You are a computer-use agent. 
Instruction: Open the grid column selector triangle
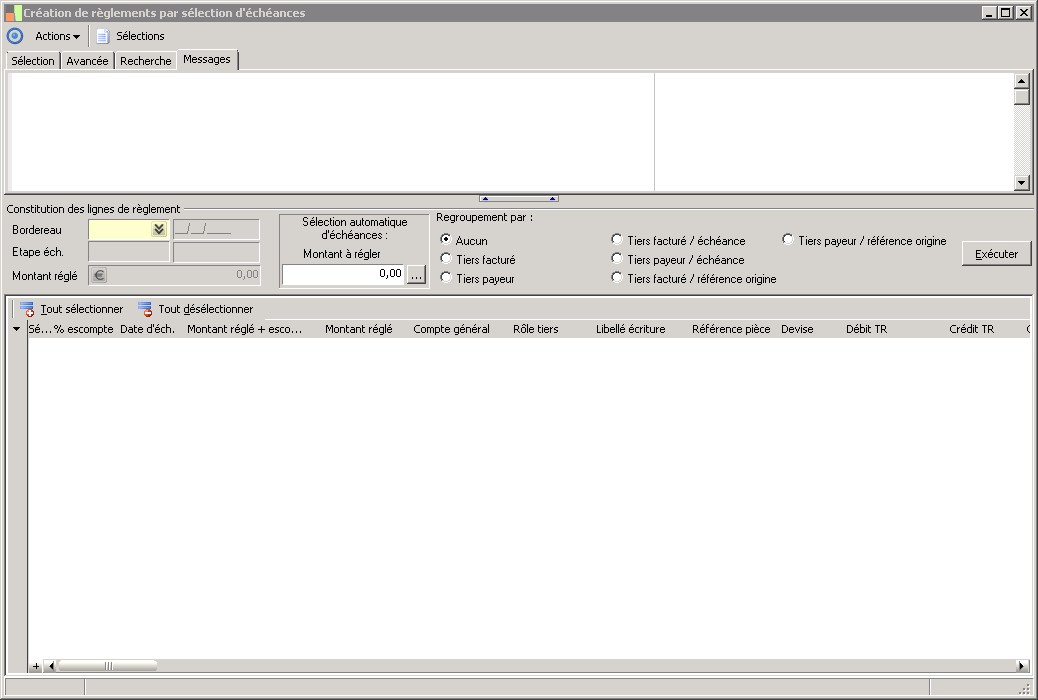(17, 328)
